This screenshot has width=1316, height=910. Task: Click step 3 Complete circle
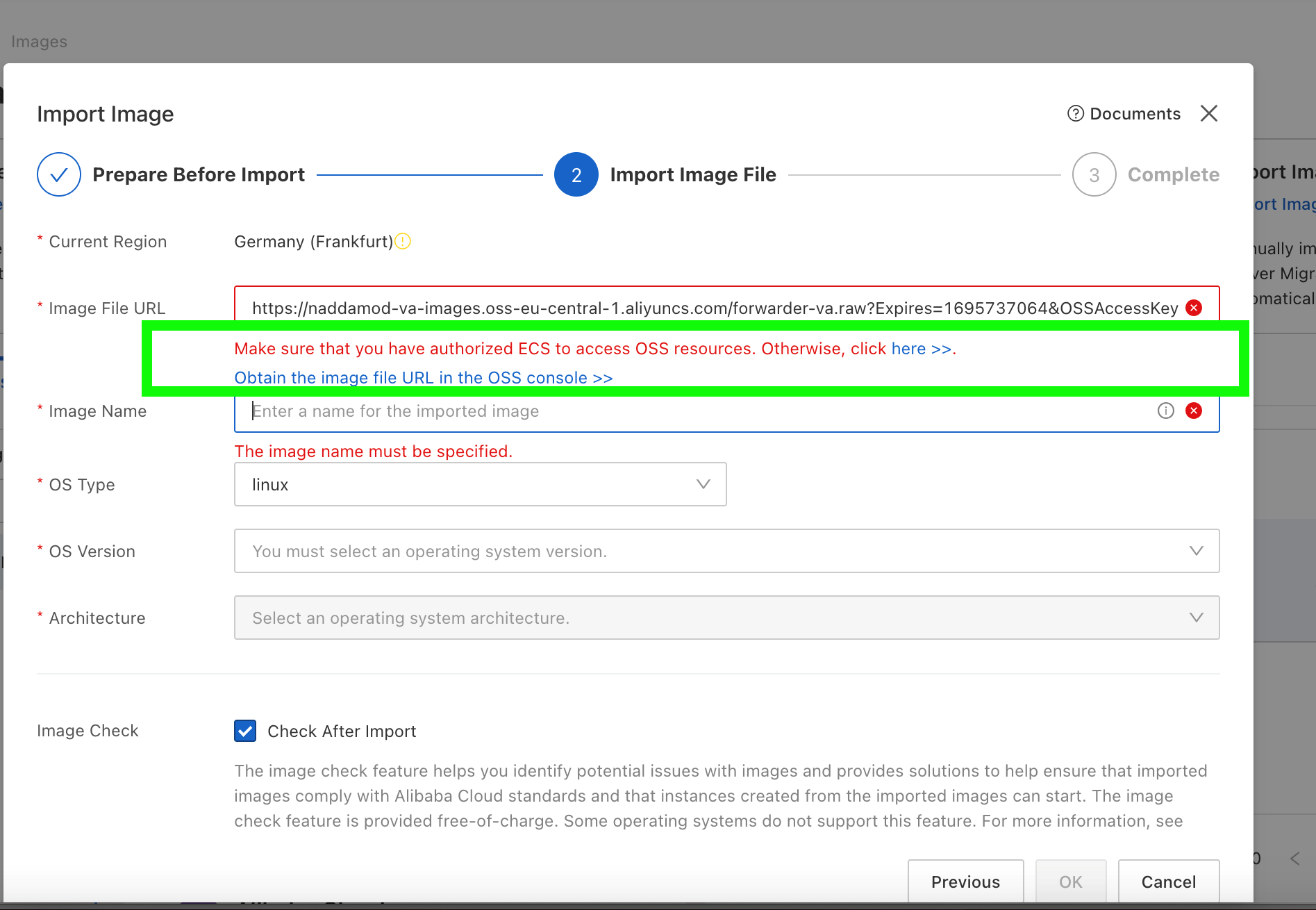(x=1094, y=174)
